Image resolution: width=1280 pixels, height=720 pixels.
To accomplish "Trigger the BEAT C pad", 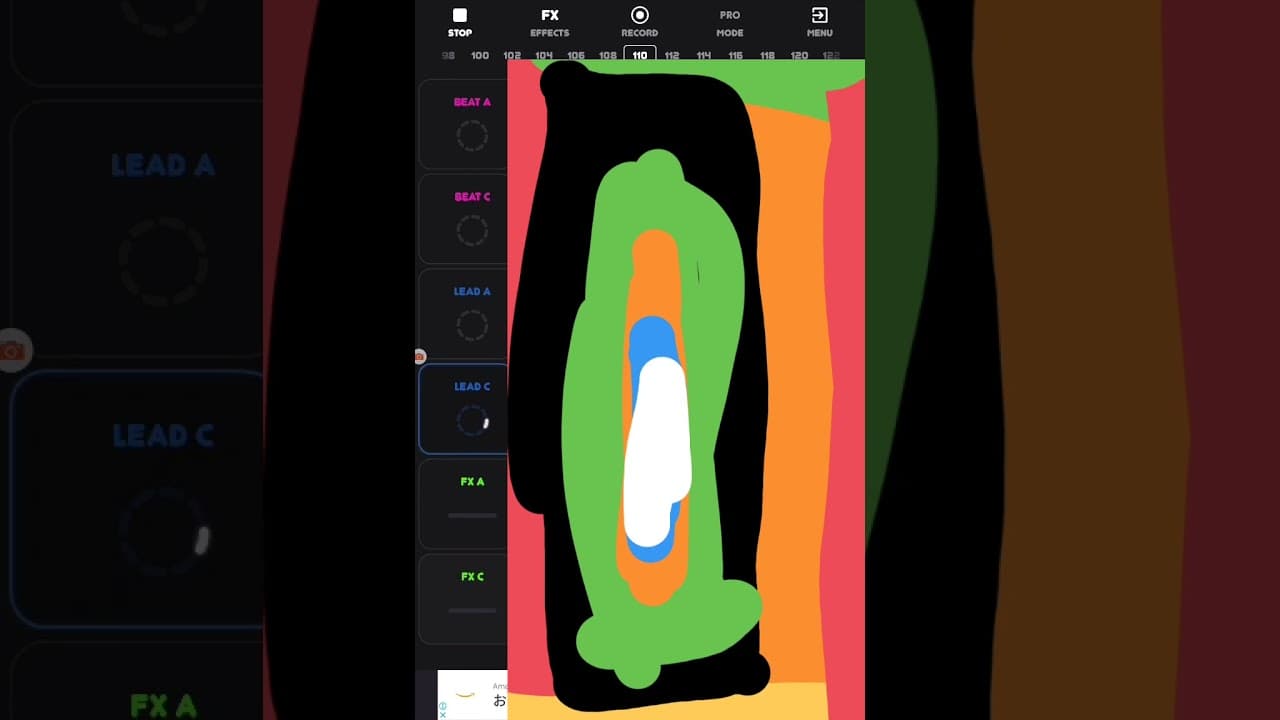I will point(464,219).
